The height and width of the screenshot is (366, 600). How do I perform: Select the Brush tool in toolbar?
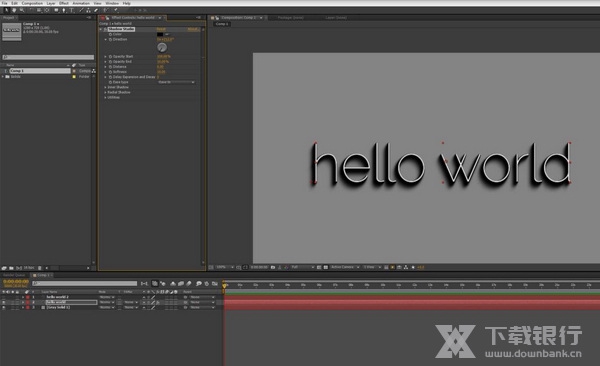81,10
